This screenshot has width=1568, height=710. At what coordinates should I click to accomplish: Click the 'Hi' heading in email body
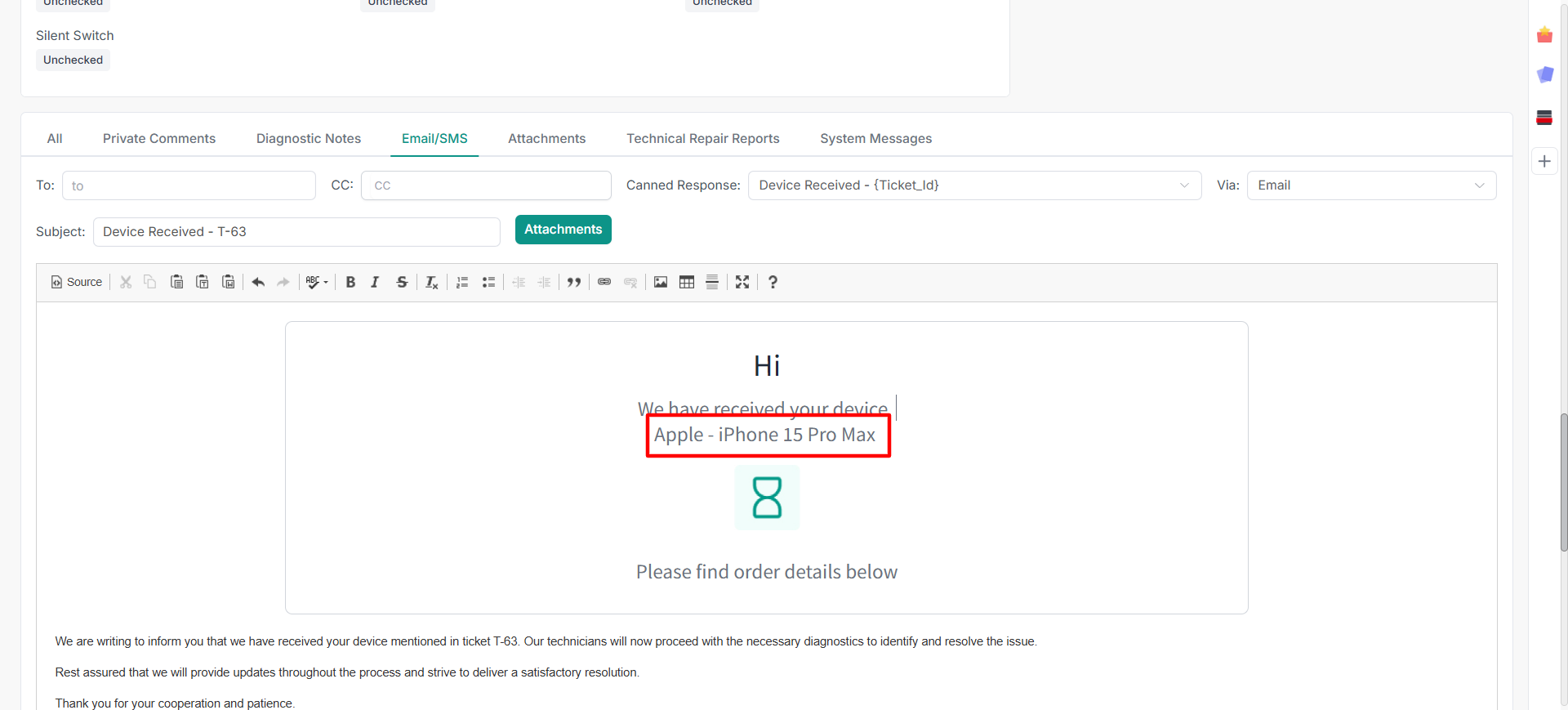click(767, 365)
